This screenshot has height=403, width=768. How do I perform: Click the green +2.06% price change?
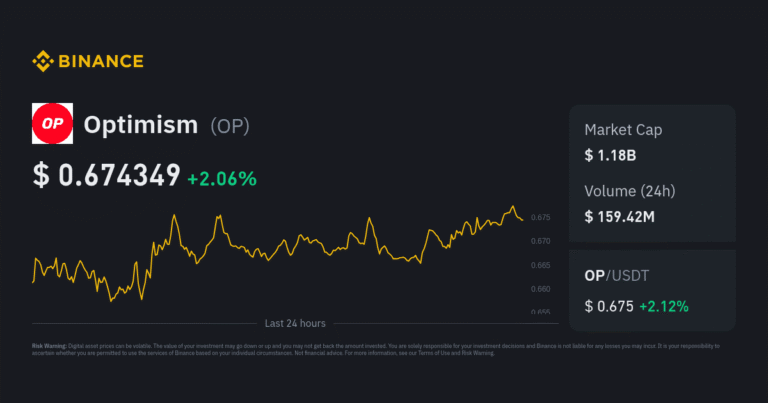point(222,178)
